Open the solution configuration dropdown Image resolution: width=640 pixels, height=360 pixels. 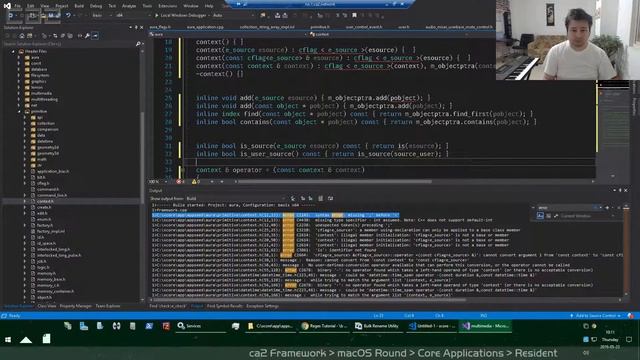coord(101,16)
